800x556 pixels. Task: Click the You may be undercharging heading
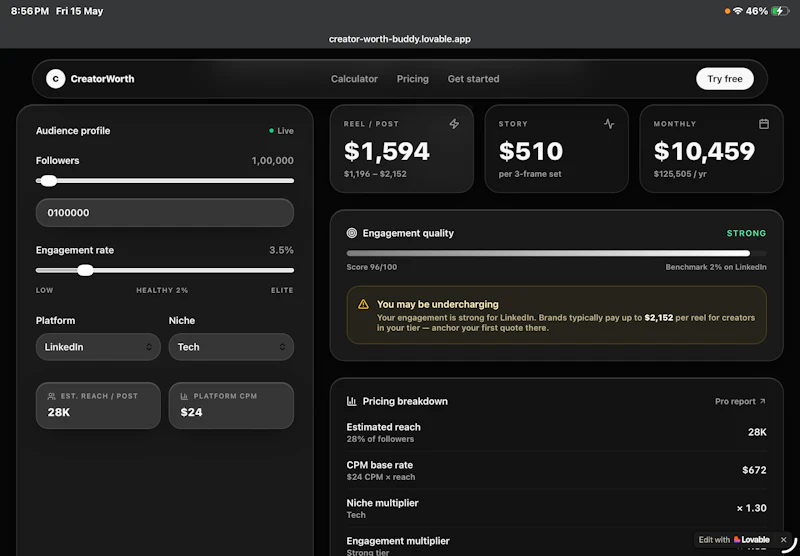coord(438,304)
